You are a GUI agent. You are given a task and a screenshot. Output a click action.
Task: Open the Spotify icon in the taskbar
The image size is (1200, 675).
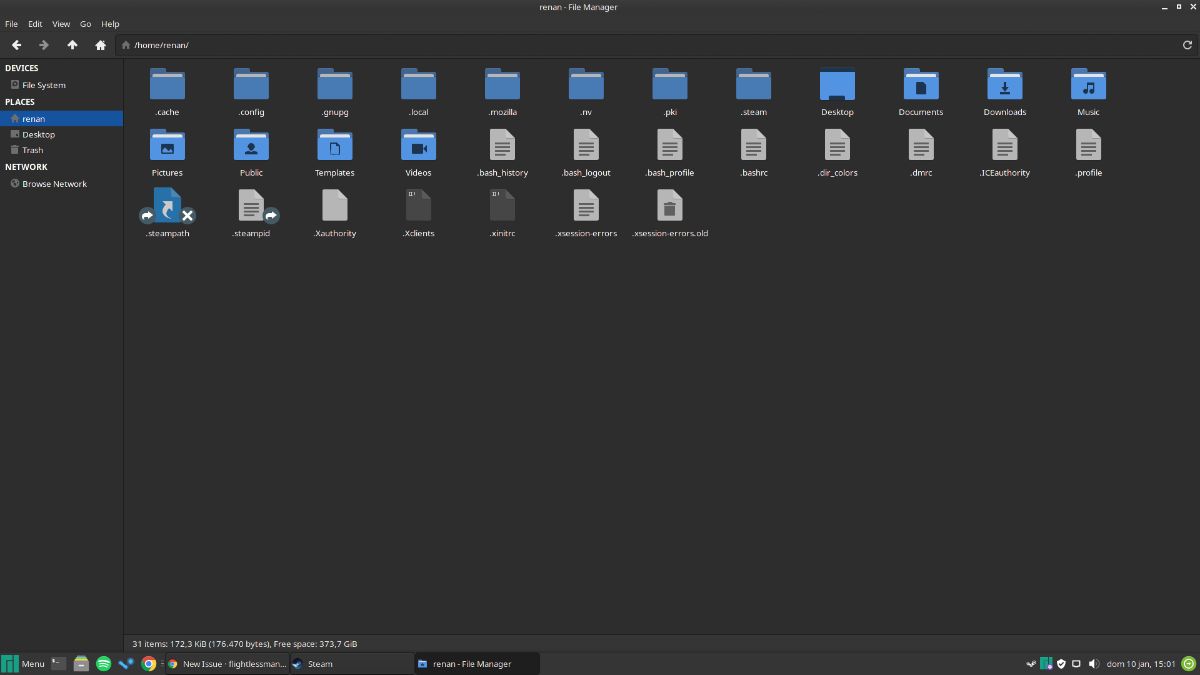103,663
